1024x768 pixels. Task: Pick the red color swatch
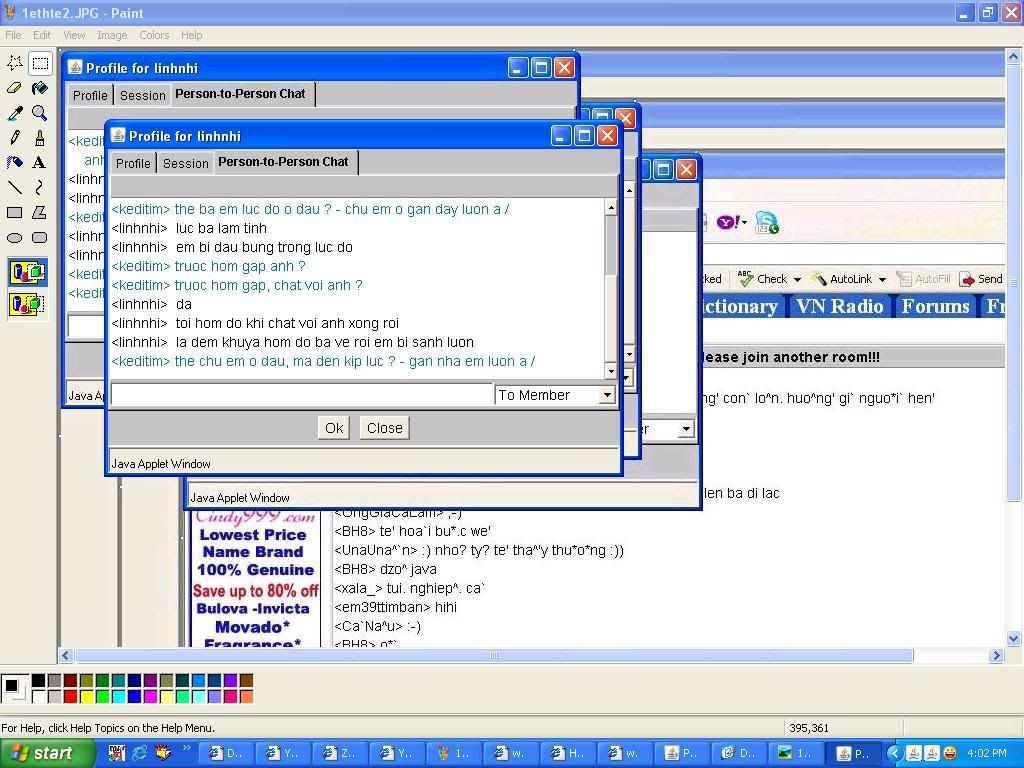(x=71, y=697)
